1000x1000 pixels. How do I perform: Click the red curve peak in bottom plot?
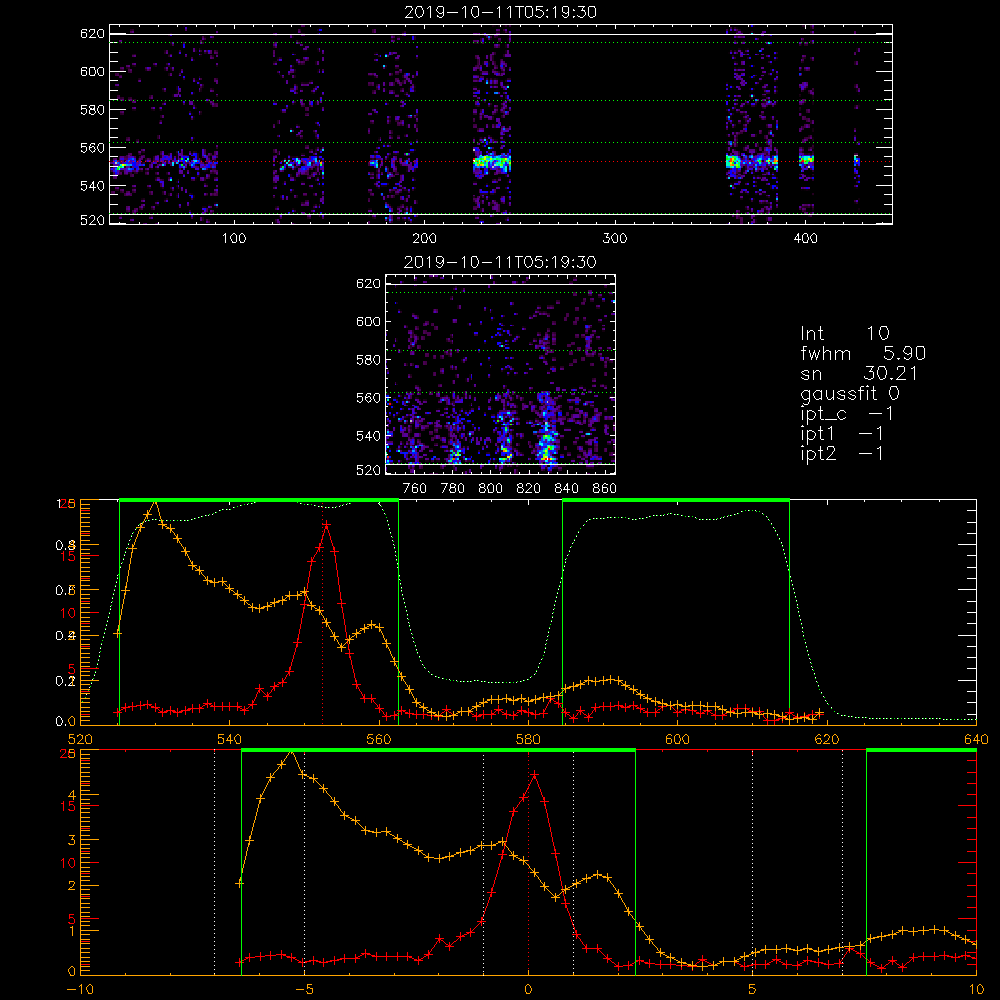click(534, 774)
